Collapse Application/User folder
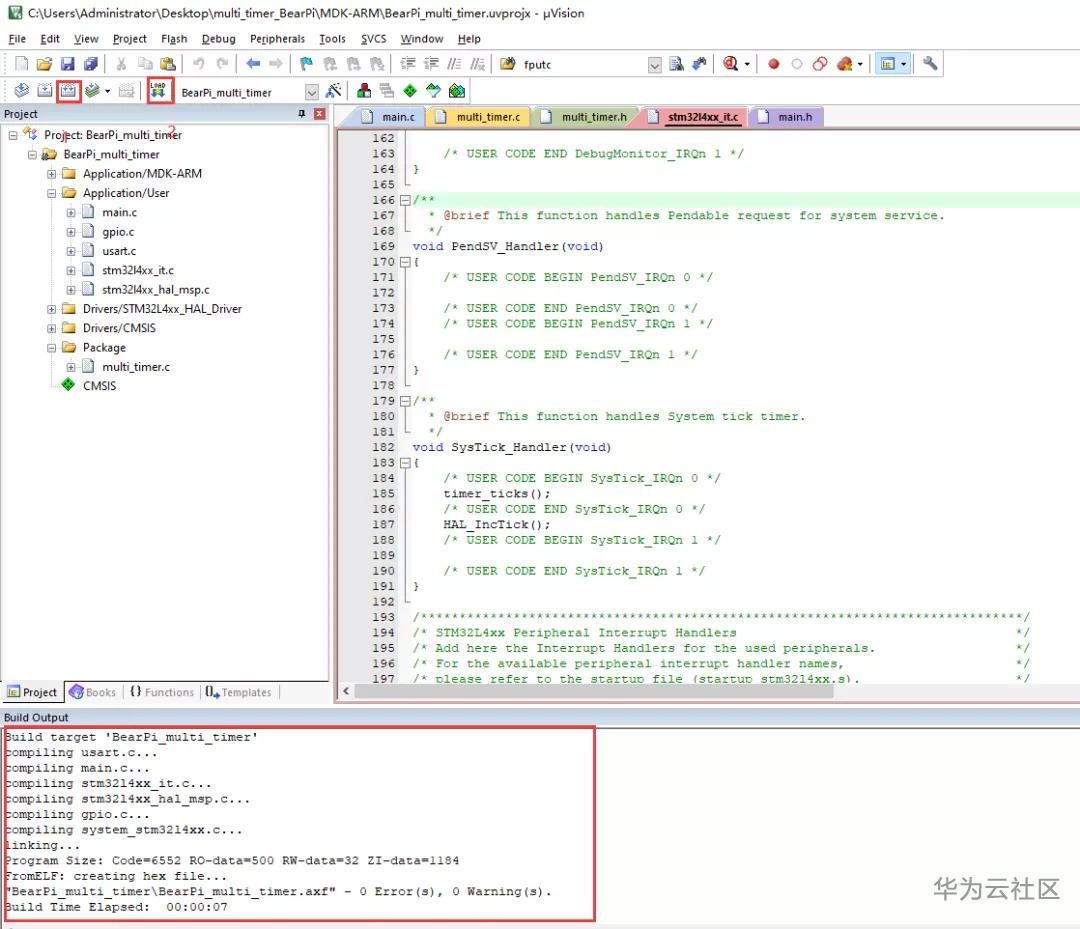The image size is (1080, 929). [52, 194]
